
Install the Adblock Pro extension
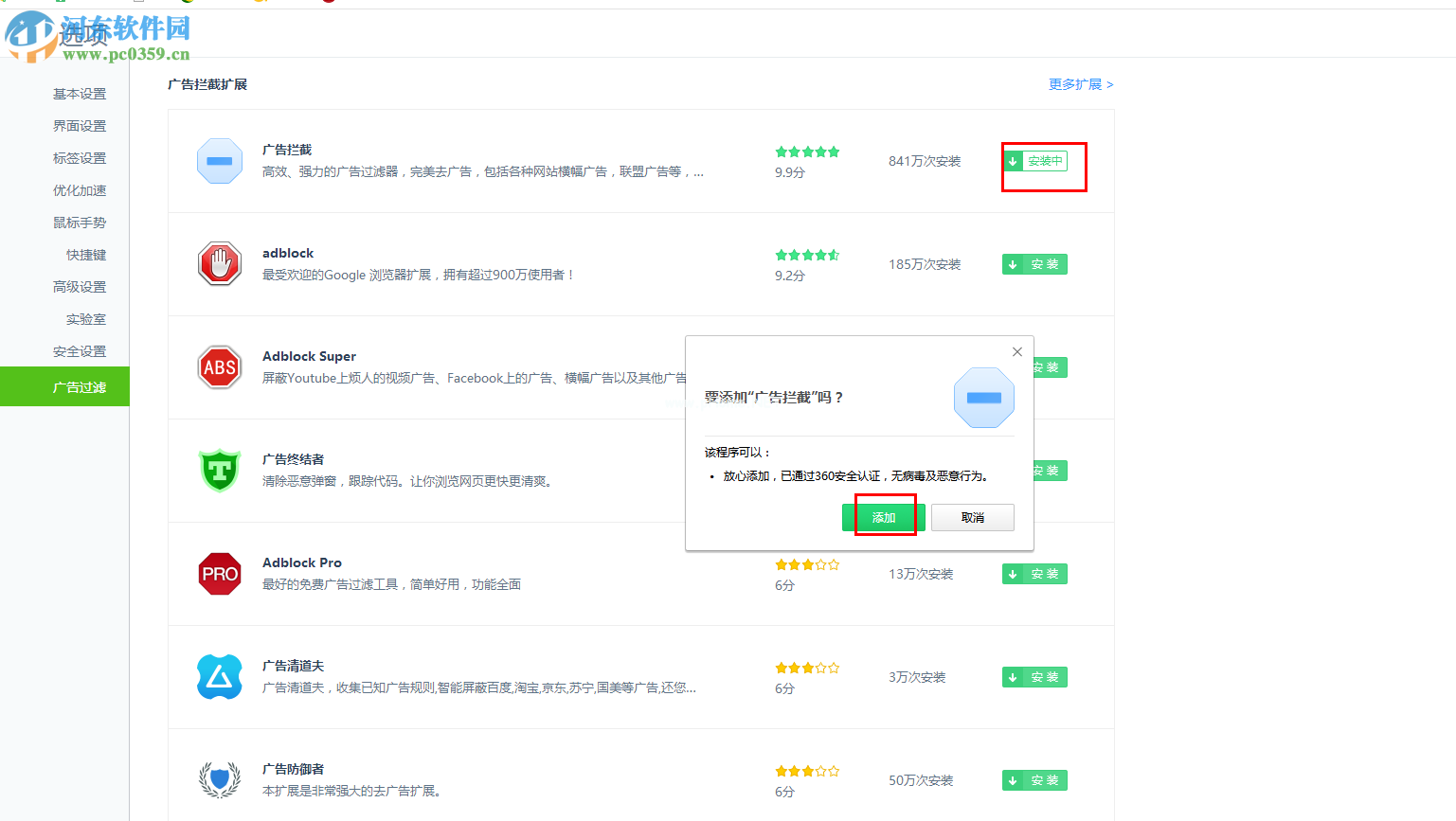[x=1035, y=574]
